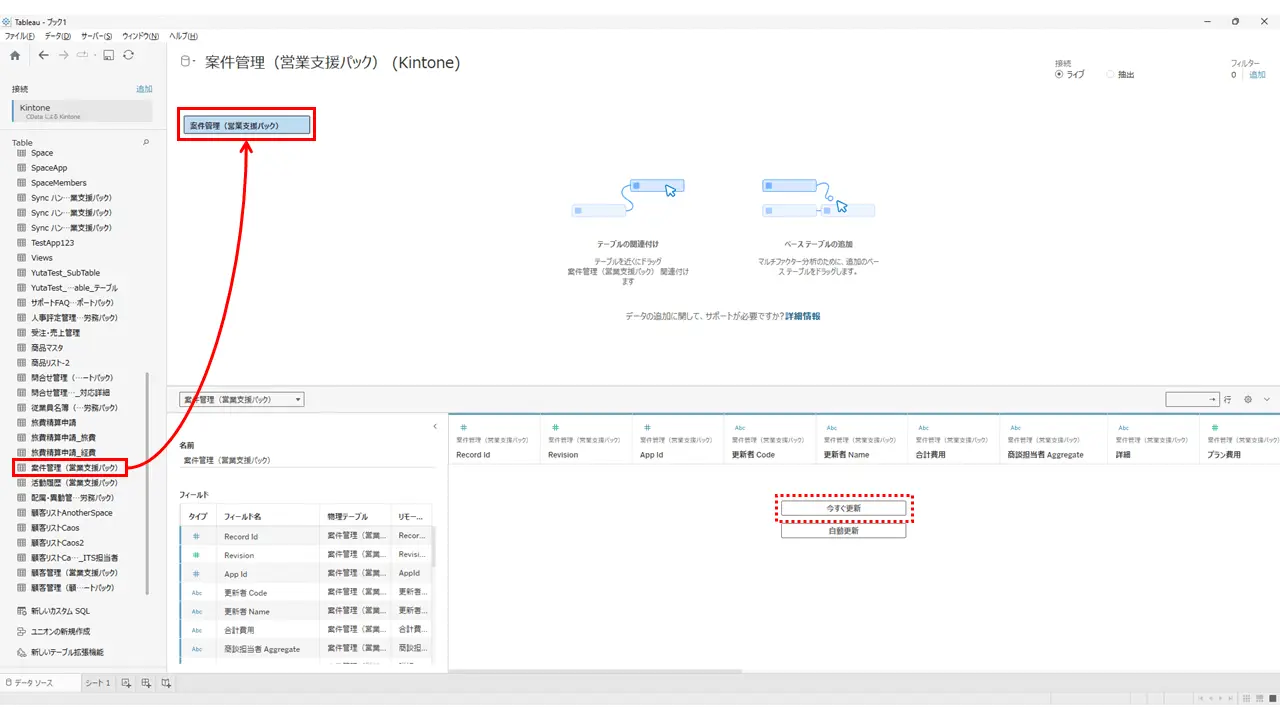Click the New Union icon (ユニオンの新規作成)
Screen dimensions: 1280x720
pos(22,631)
